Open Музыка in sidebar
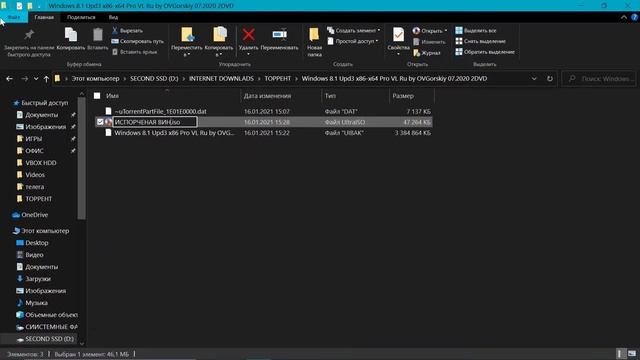The height and width of the screenshot is (360, 640). tap(36, 303)
